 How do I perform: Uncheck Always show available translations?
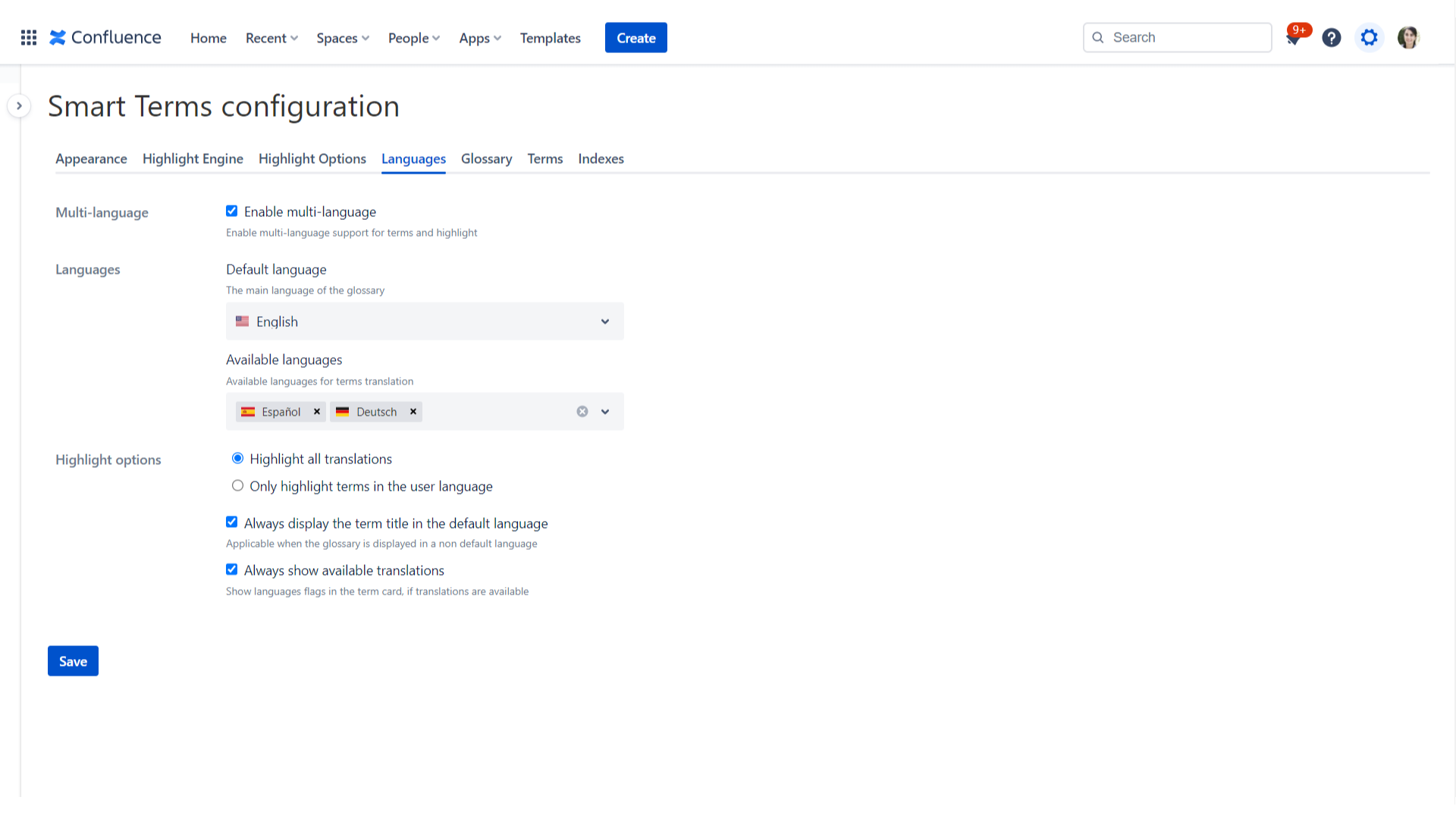point(231,570)
